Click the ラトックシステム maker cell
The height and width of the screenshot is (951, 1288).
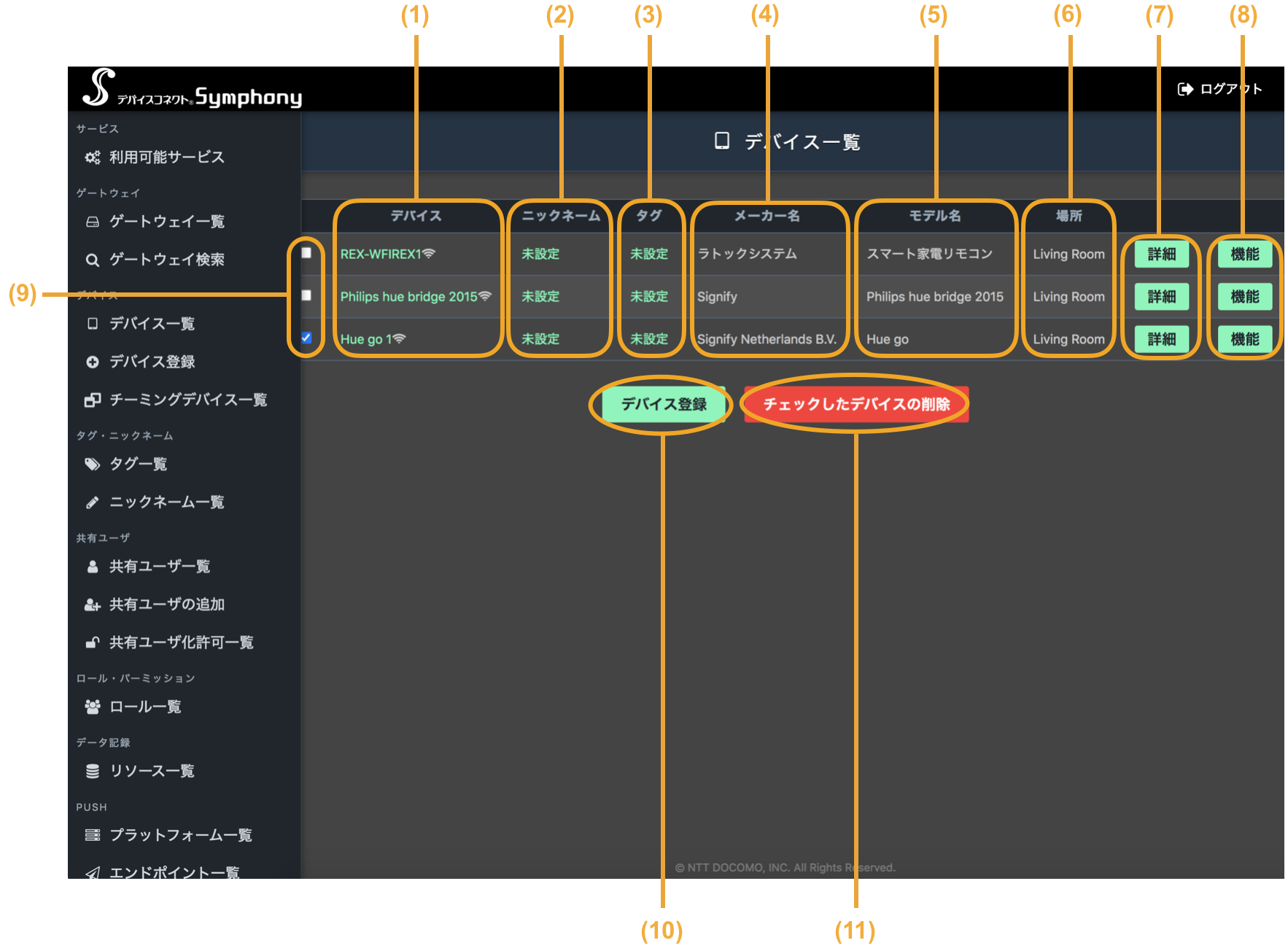coord(748,254)
